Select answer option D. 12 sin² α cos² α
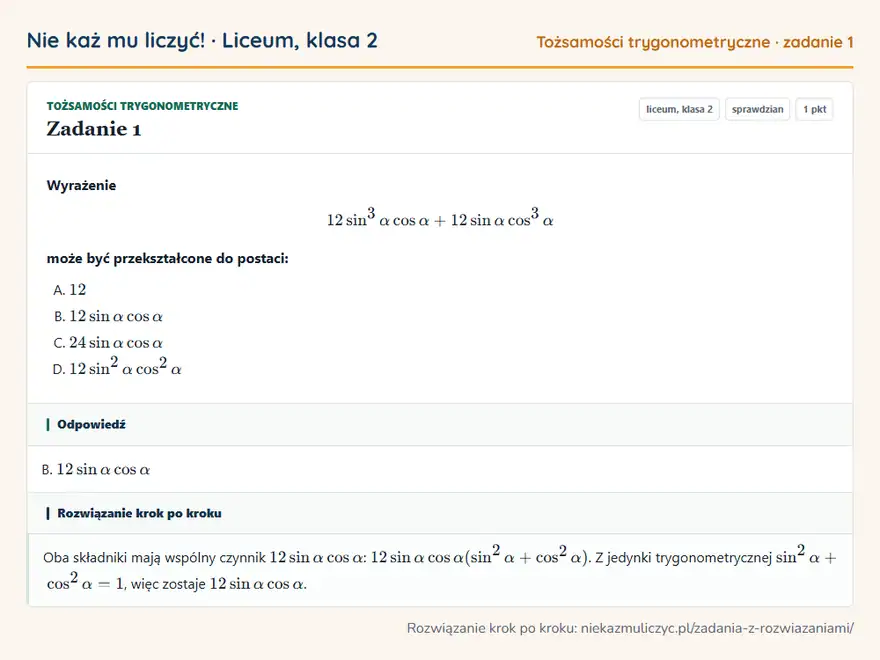Screen dimensions: 880x660 [x=117, y=367]
